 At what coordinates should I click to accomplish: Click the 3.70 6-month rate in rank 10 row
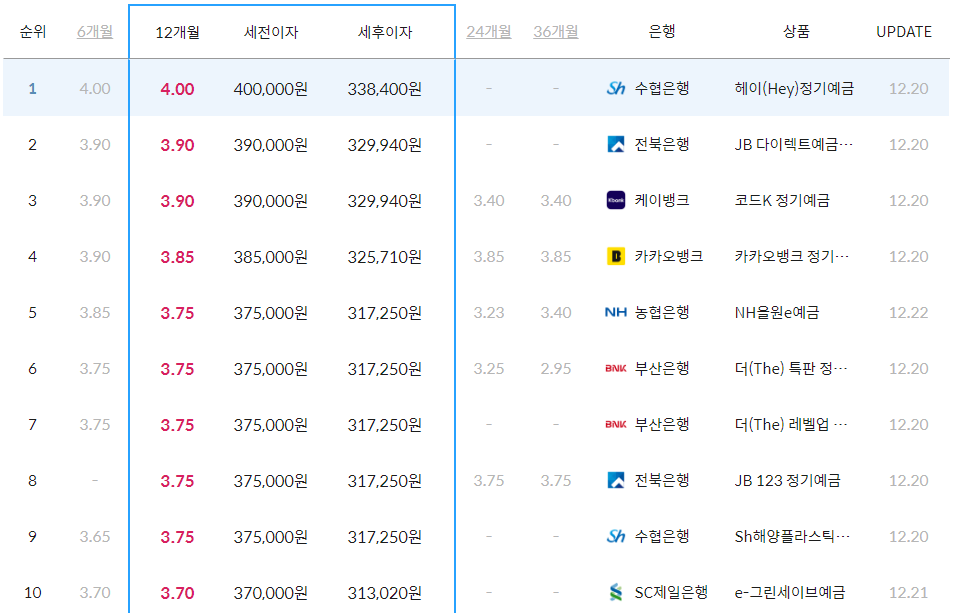95,592
